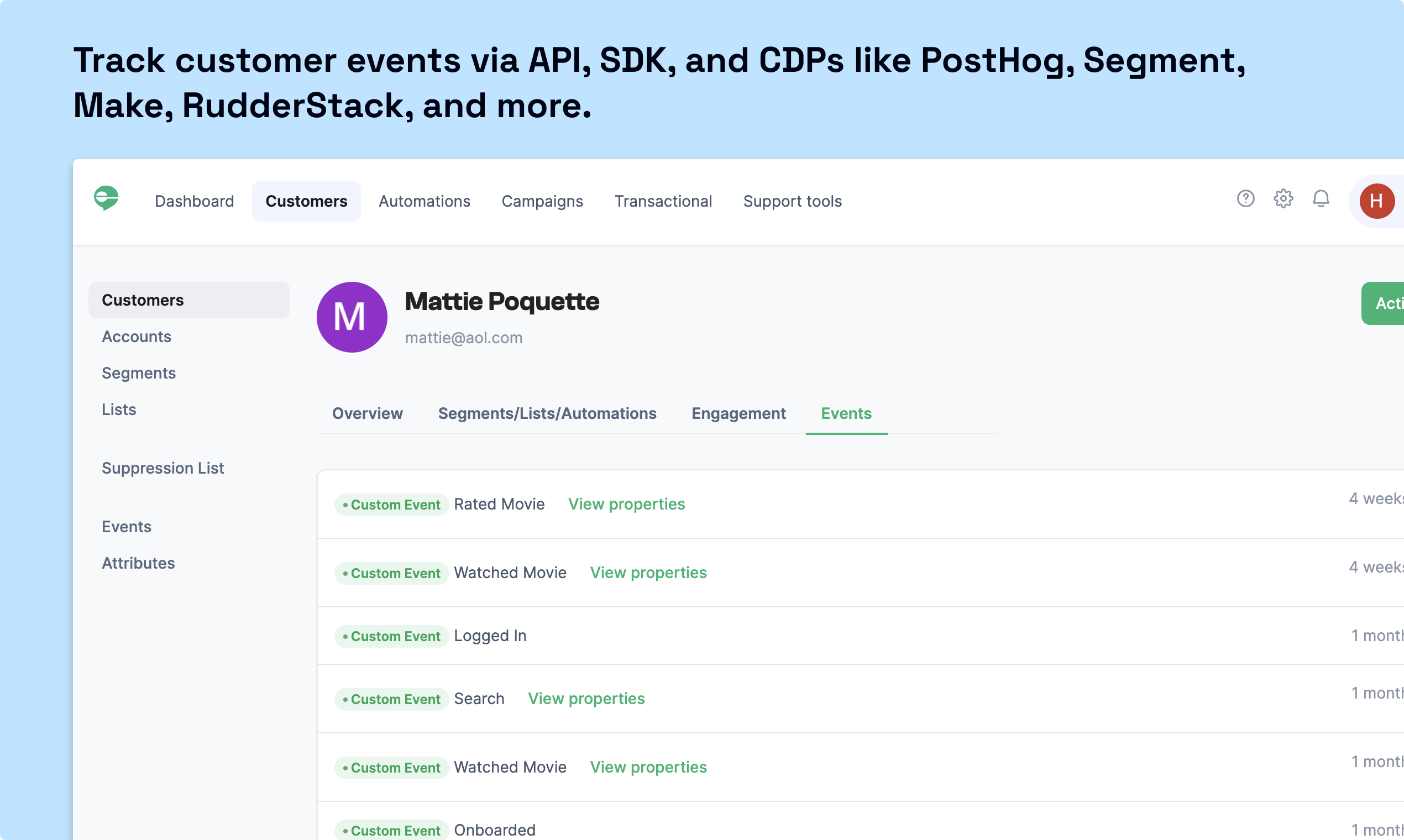Select Attributes in the sidebar
This screenshot has width=1404, height=840.
coord(138,563)
